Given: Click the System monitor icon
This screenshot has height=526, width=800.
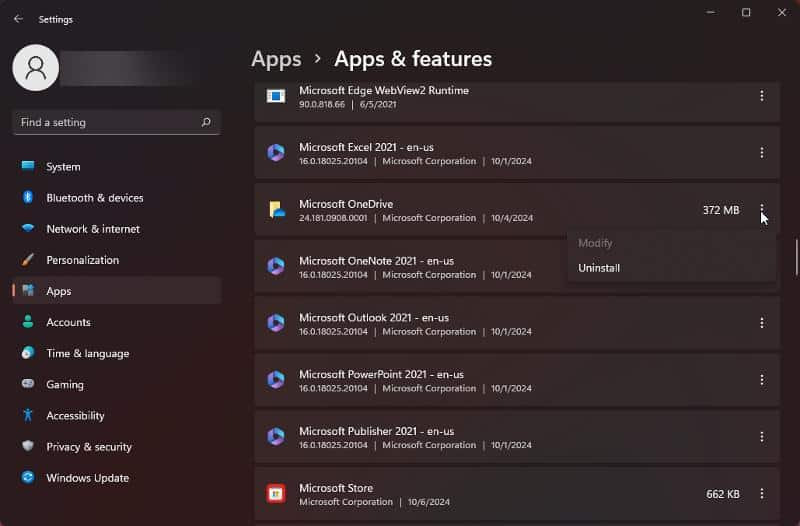Looking at the screenshot, I should [28, 166].
